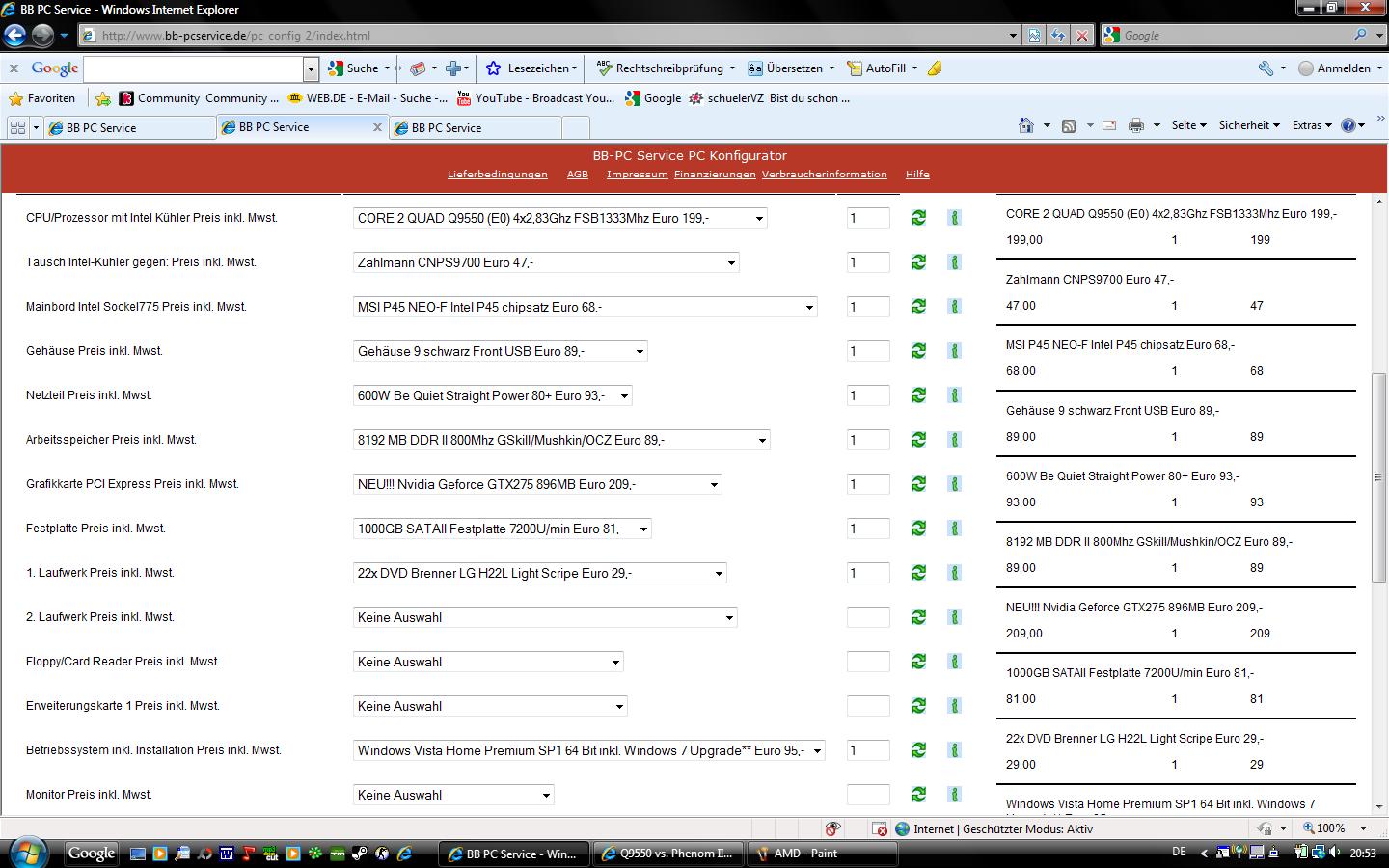Click refresh icon in Gehäuse row

[x=918, y=351]
